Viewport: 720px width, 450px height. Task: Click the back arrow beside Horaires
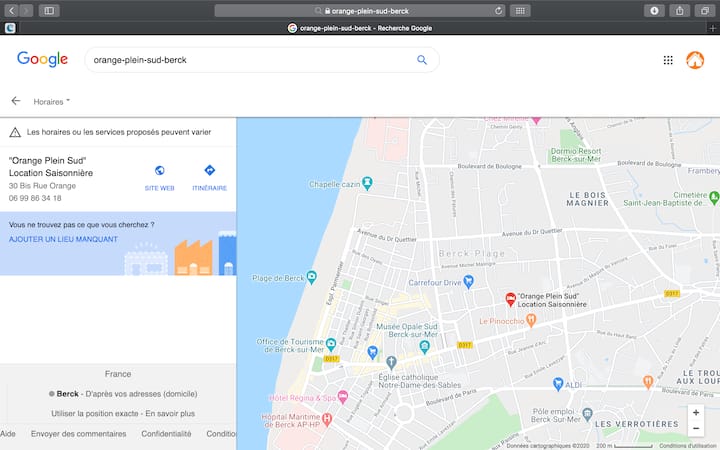coord(16,101)
